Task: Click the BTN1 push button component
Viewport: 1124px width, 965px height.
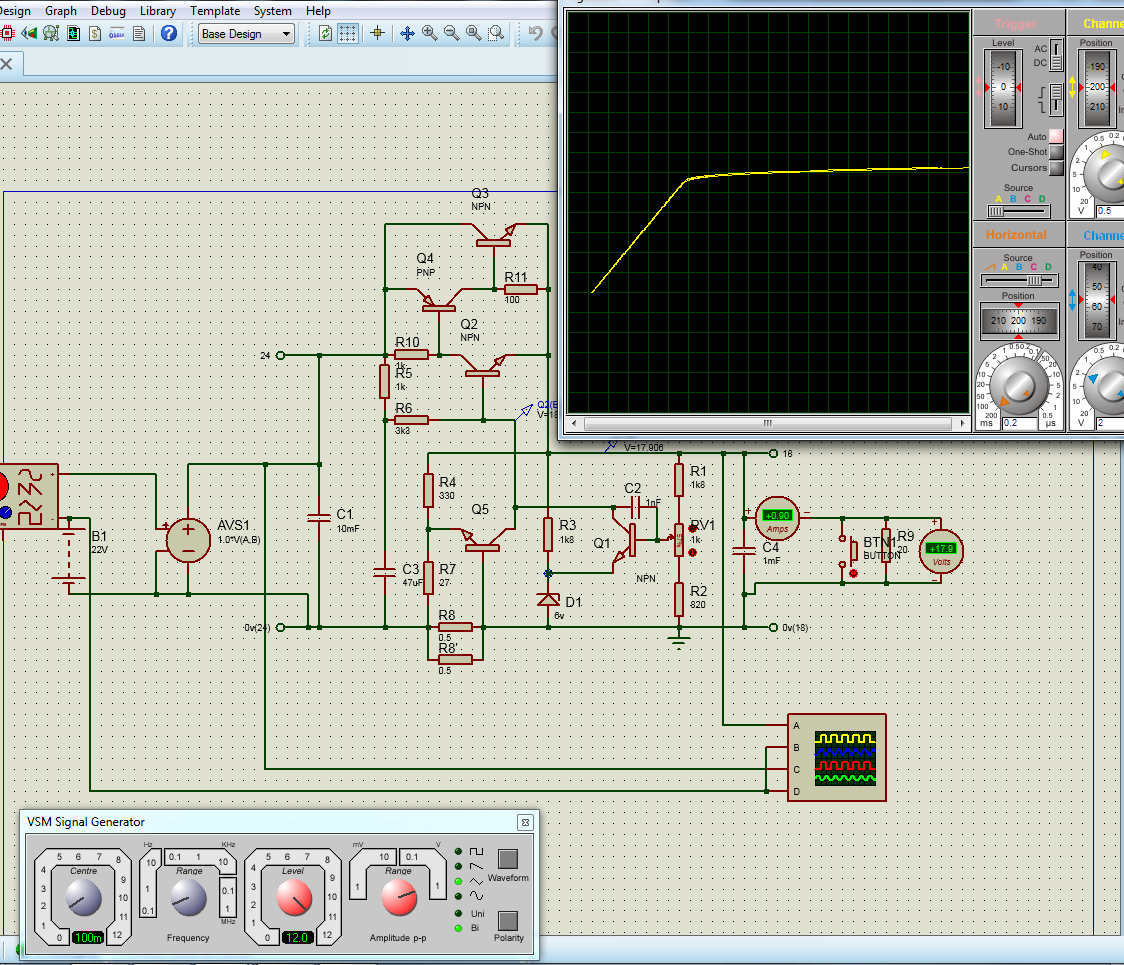Action: (853, 550)
